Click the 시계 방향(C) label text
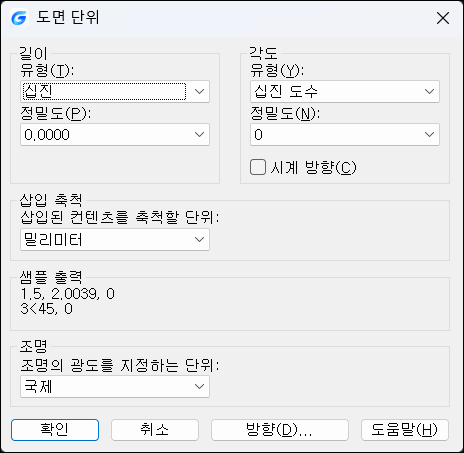Image resolution: width=464 pixels, height=453 pixels. tap(313, 167)
